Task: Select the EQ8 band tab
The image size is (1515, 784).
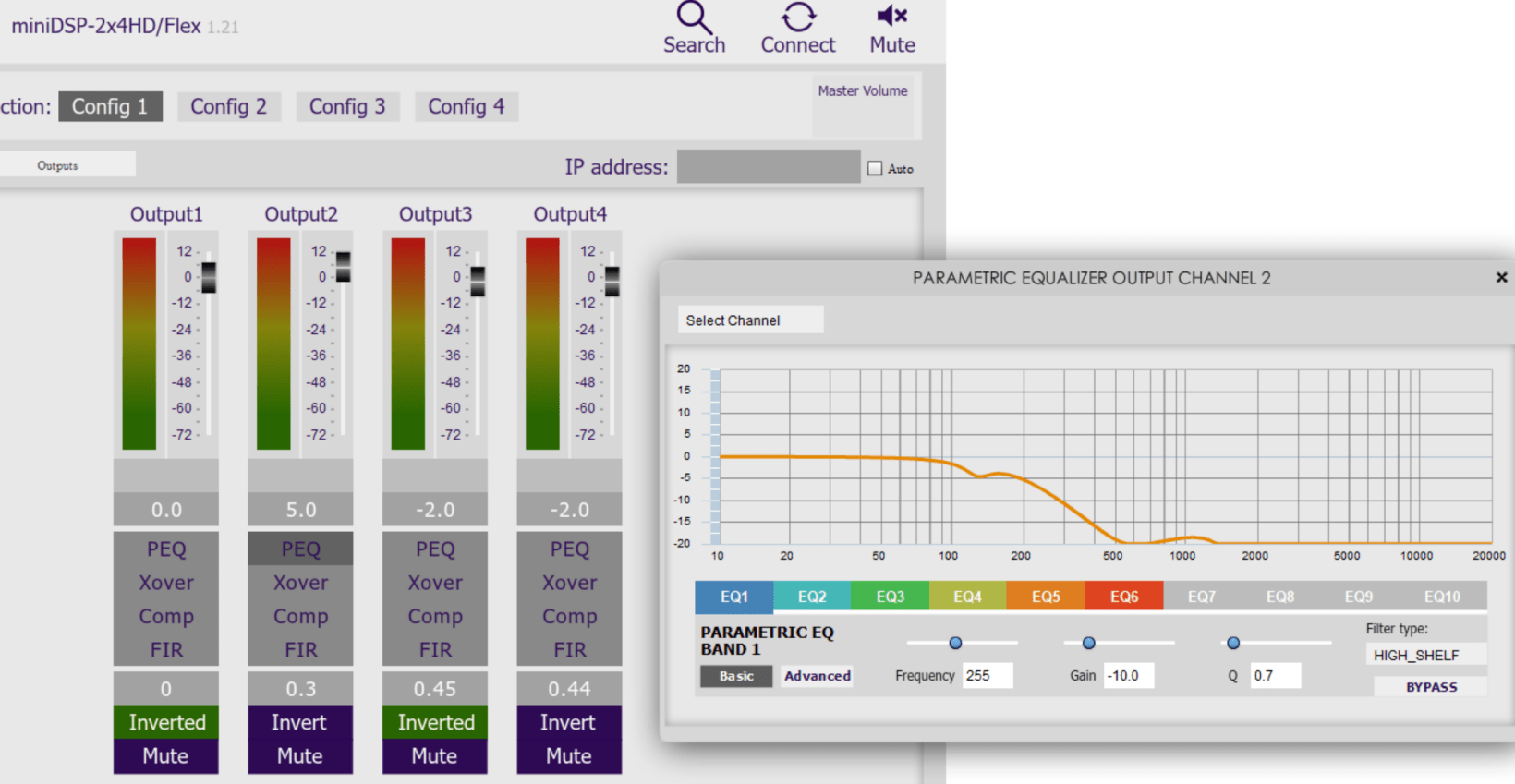Action: tap(1280, 597)
